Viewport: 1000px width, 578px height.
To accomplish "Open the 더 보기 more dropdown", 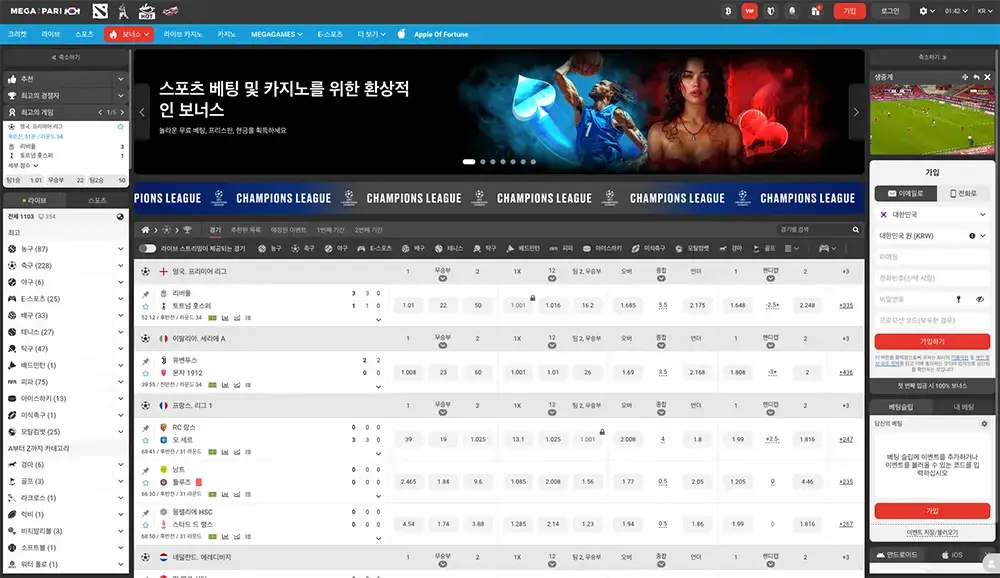I will pyautogui.click(x=371, y=34).
